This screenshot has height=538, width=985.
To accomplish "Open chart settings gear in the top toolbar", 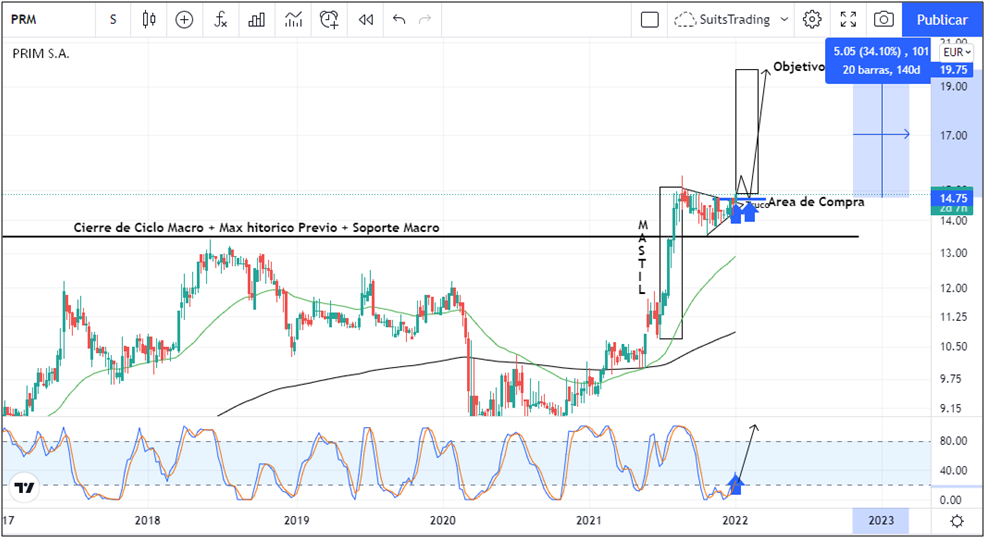I will (x=812, y=19).
